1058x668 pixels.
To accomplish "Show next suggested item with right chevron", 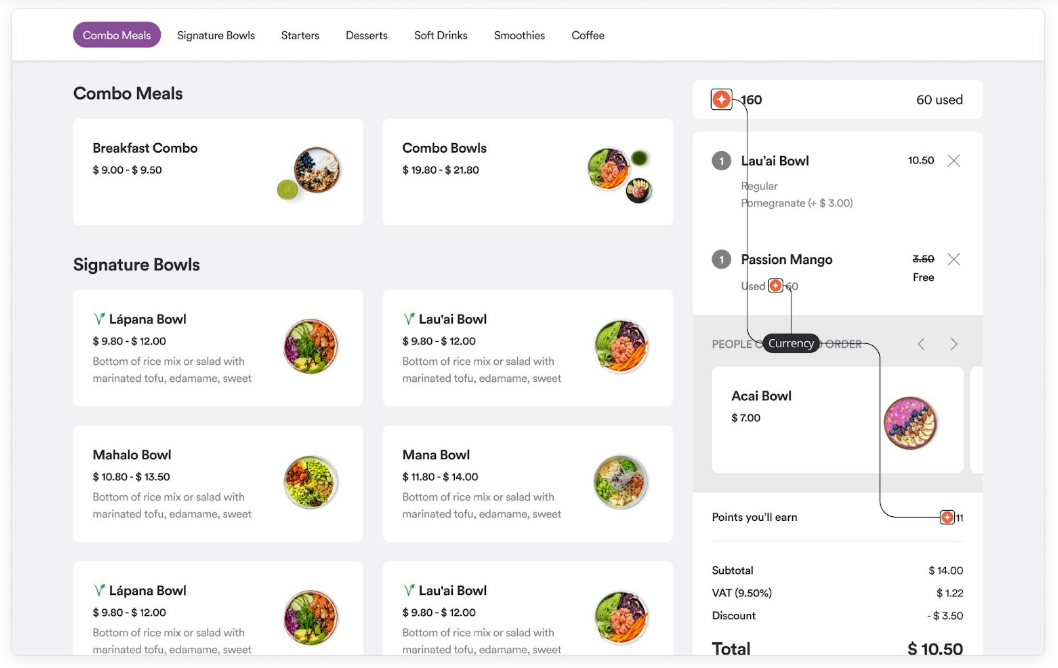I will point(954,344).
